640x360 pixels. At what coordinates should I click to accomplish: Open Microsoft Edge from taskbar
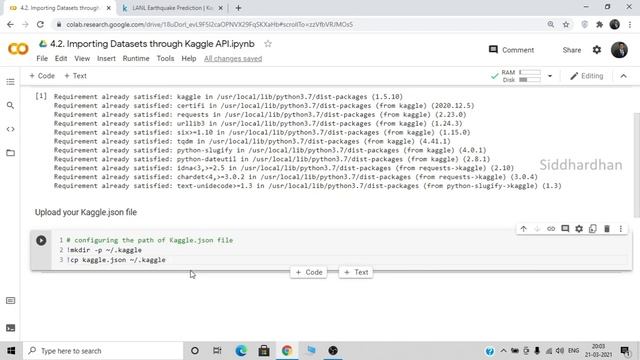point(241,351)
